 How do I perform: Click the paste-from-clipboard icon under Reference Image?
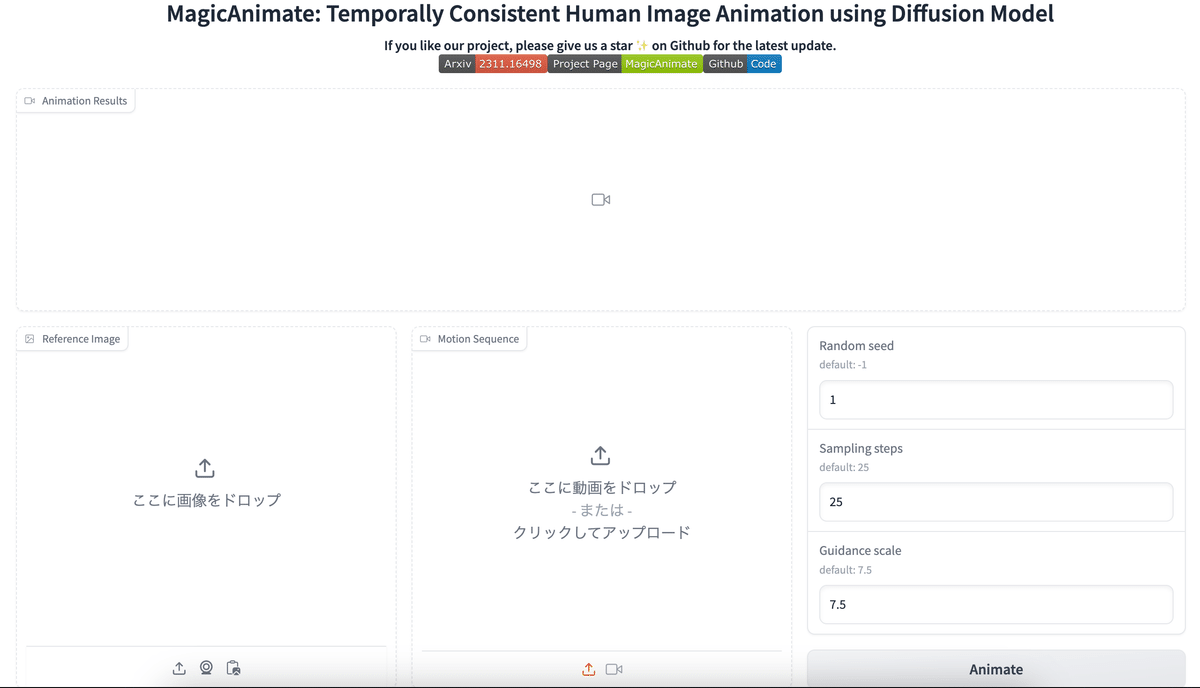coord(233,667)
